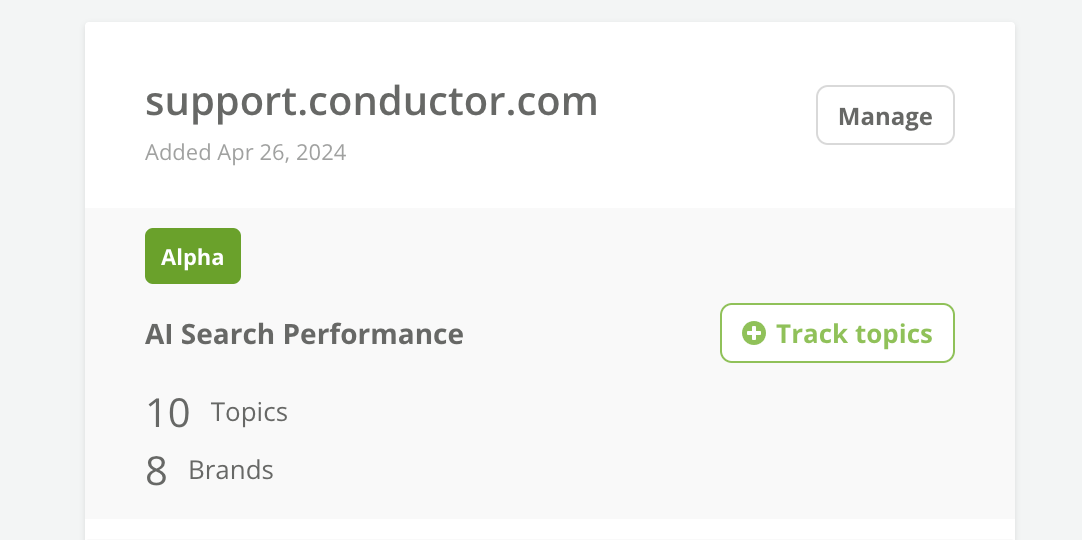Click the Added Apr 26, 2024 date text
Screen dimensions: 1082x540
(246, 152)
